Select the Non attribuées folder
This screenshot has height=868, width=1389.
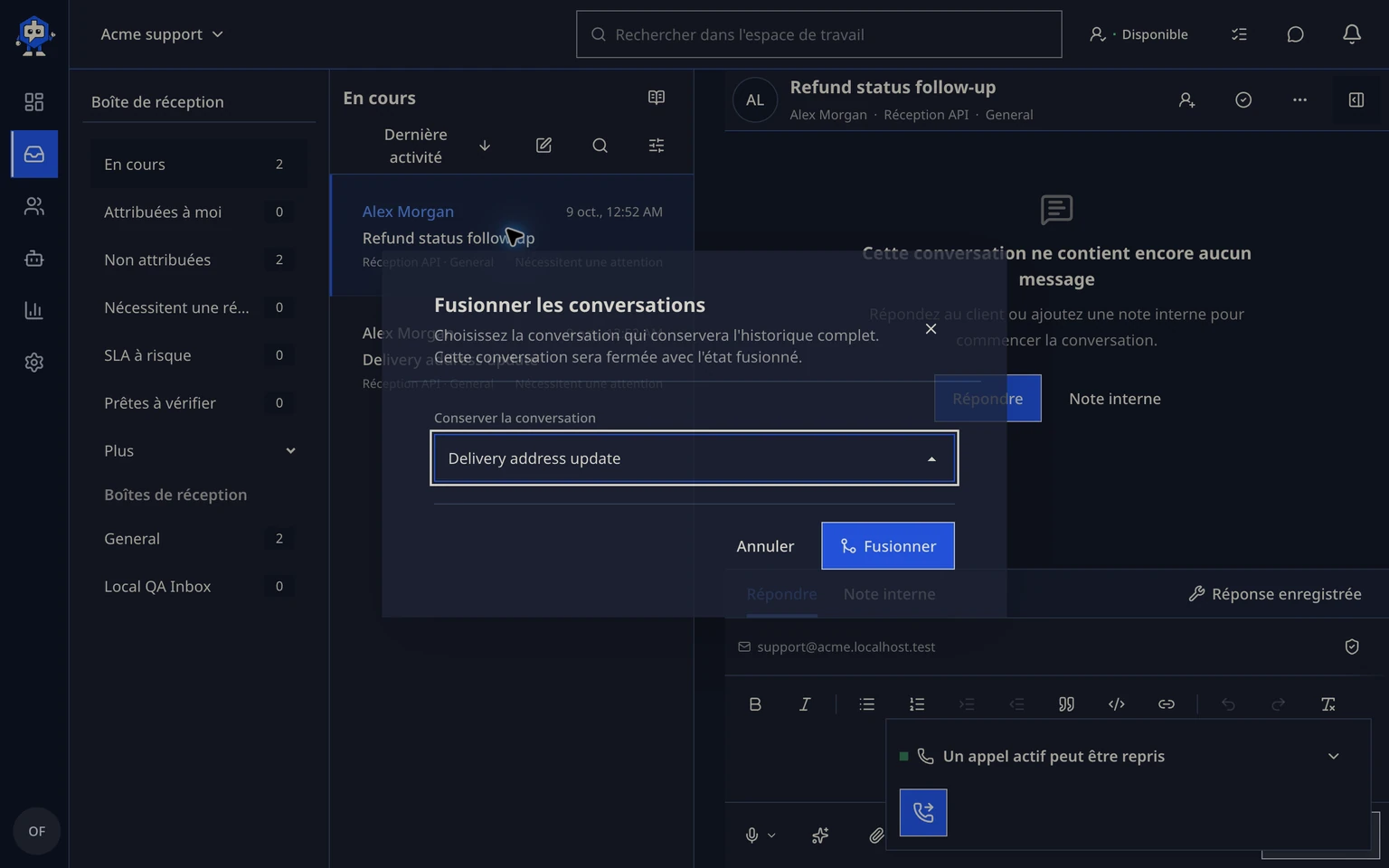199,259
